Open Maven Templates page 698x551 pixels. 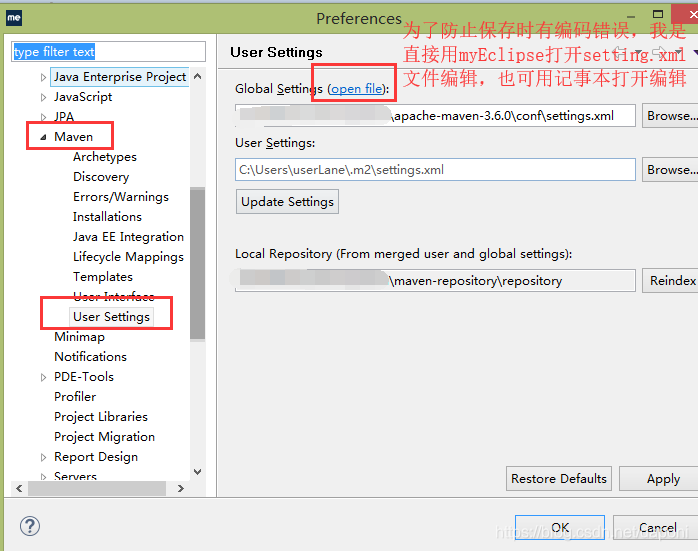103,277
